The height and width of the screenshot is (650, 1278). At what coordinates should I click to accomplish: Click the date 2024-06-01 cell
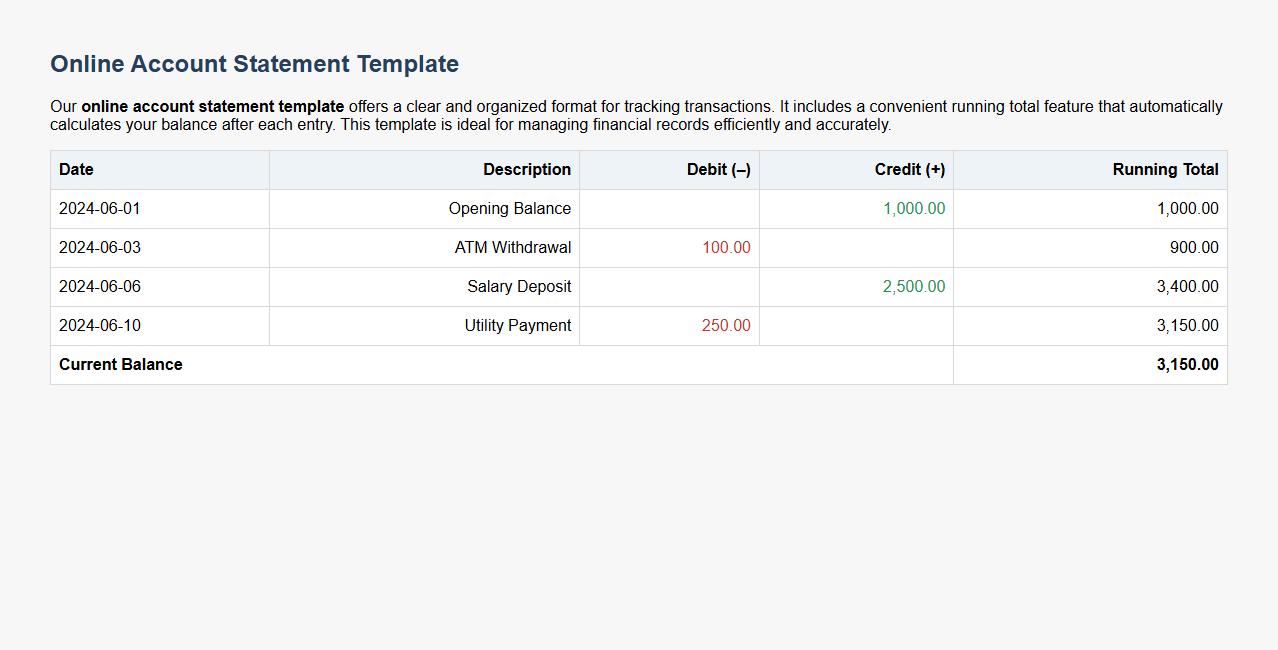pyautogui.click(x=98, y=208)
